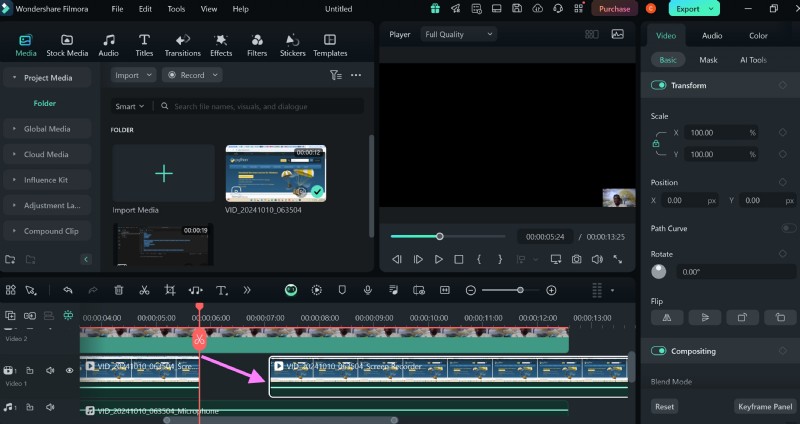
Task: Open the View menu
Action: [x=209, y=9]
